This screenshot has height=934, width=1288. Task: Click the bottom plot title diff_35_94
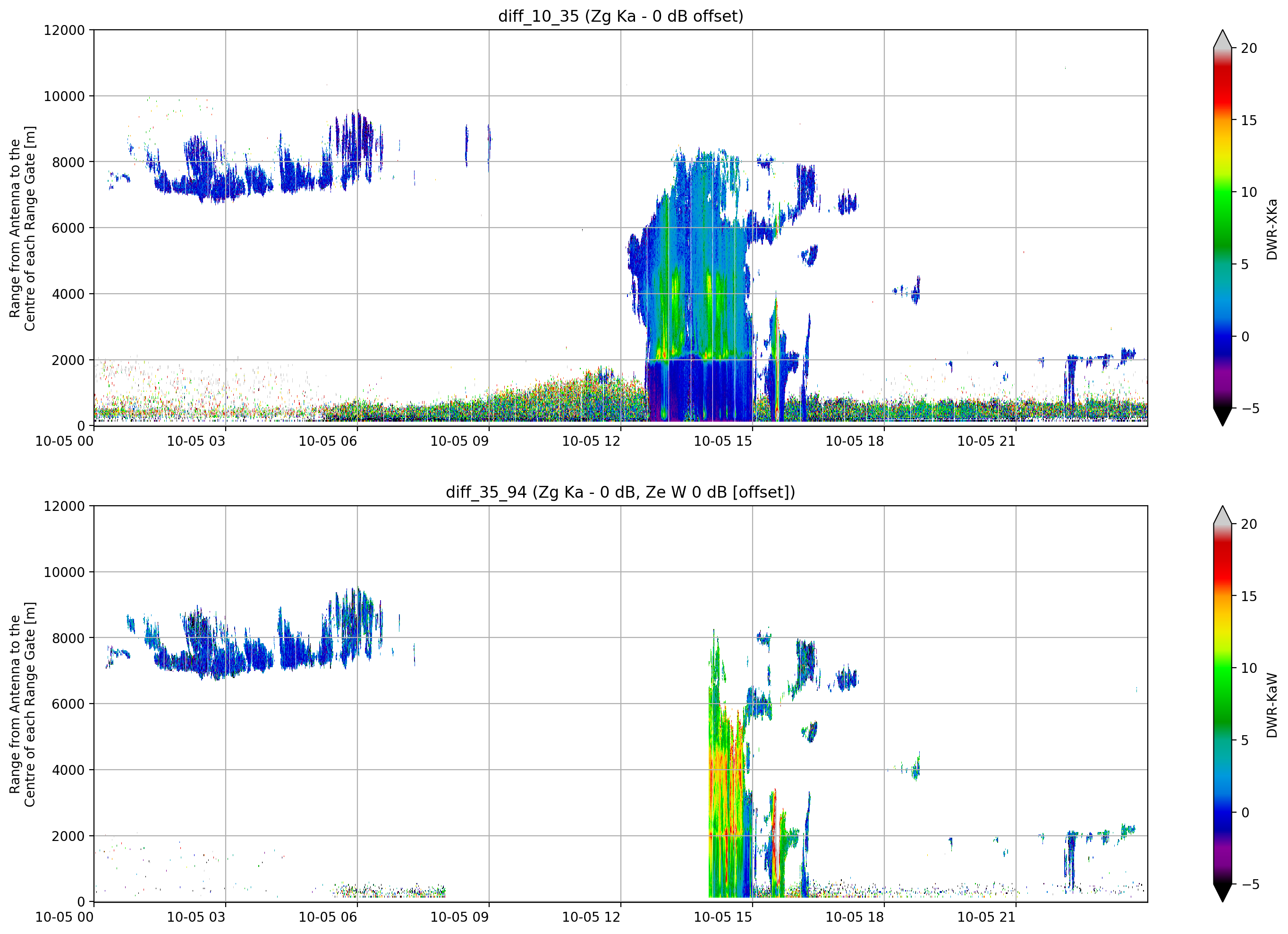620,492
